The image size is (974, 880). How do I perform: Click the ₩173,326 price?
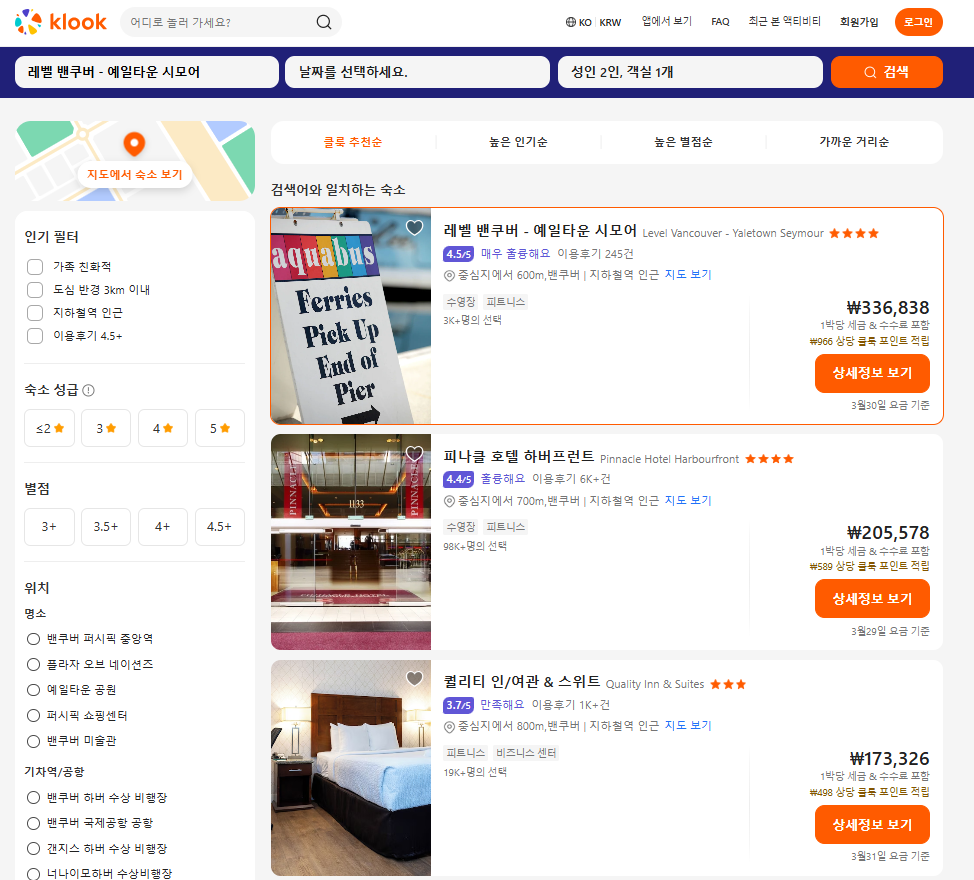890,759
